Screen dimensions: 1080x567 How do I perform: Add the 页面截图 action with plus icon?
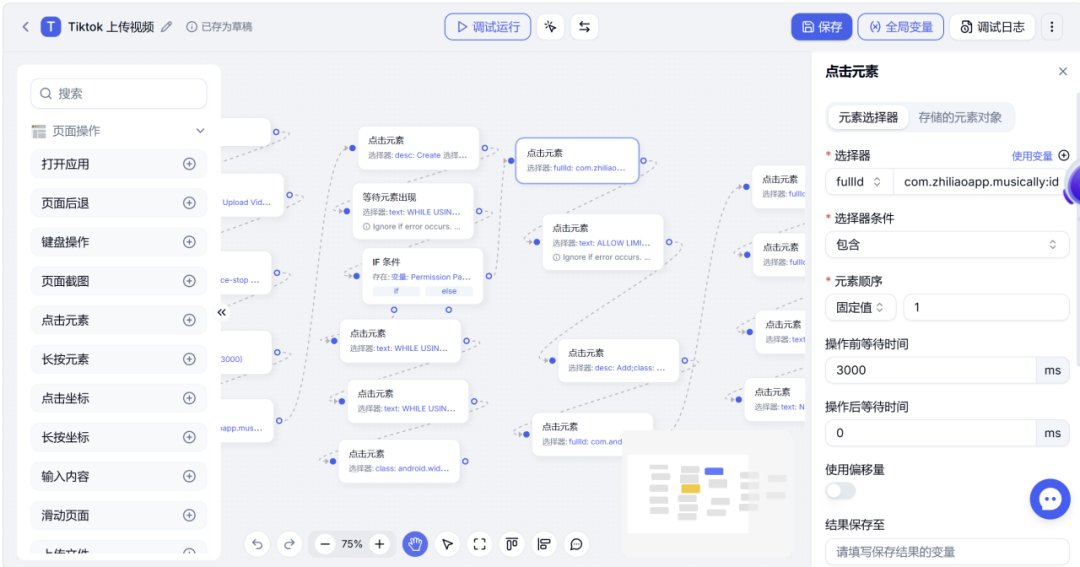coord(189,281)
